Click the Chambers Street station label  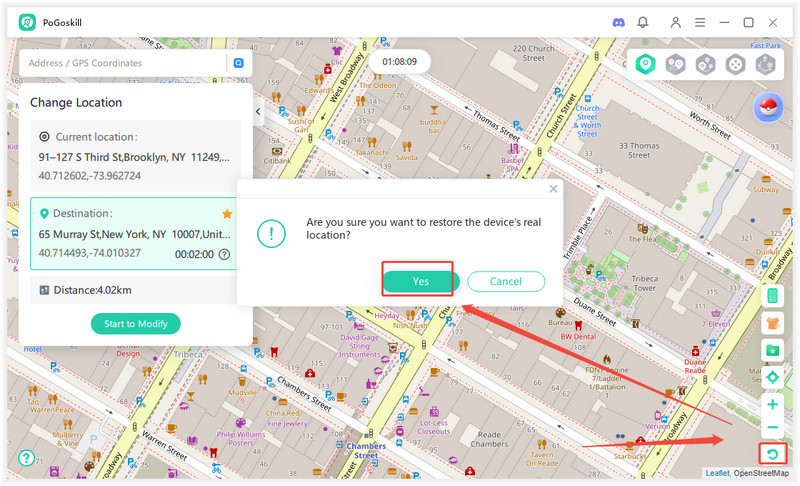coord(366,450)
